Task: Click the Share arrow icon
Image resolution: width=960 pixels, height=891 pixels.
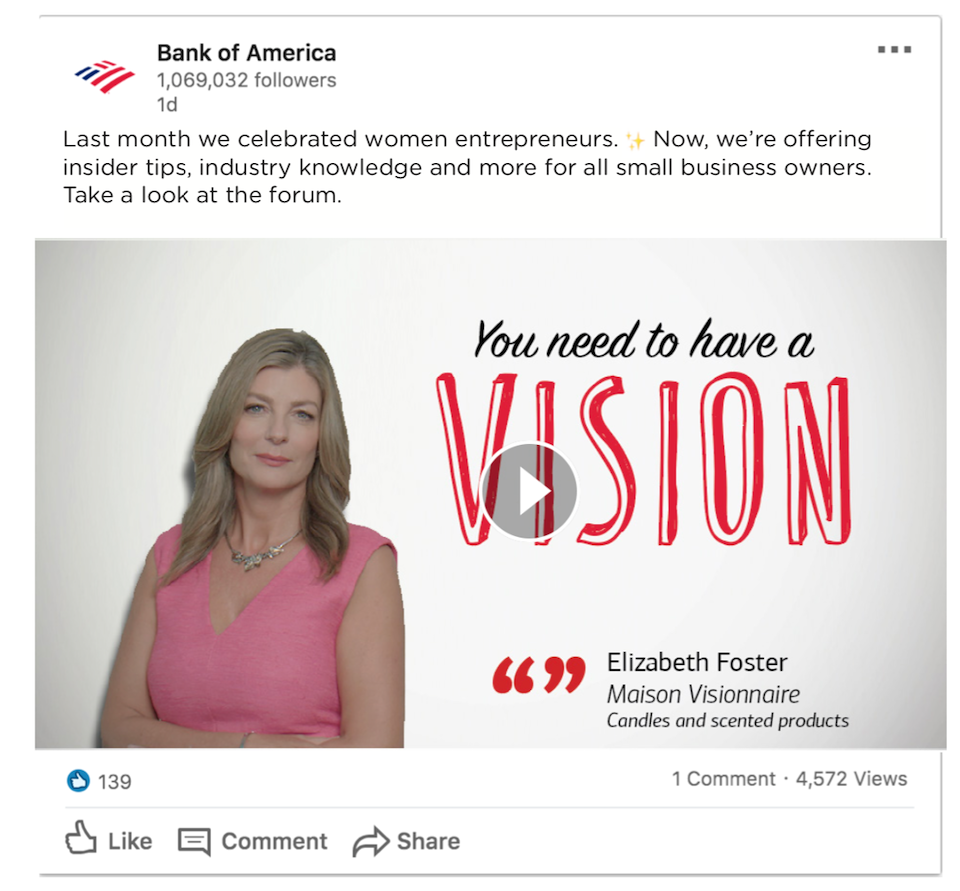Action: click(371, 841)
